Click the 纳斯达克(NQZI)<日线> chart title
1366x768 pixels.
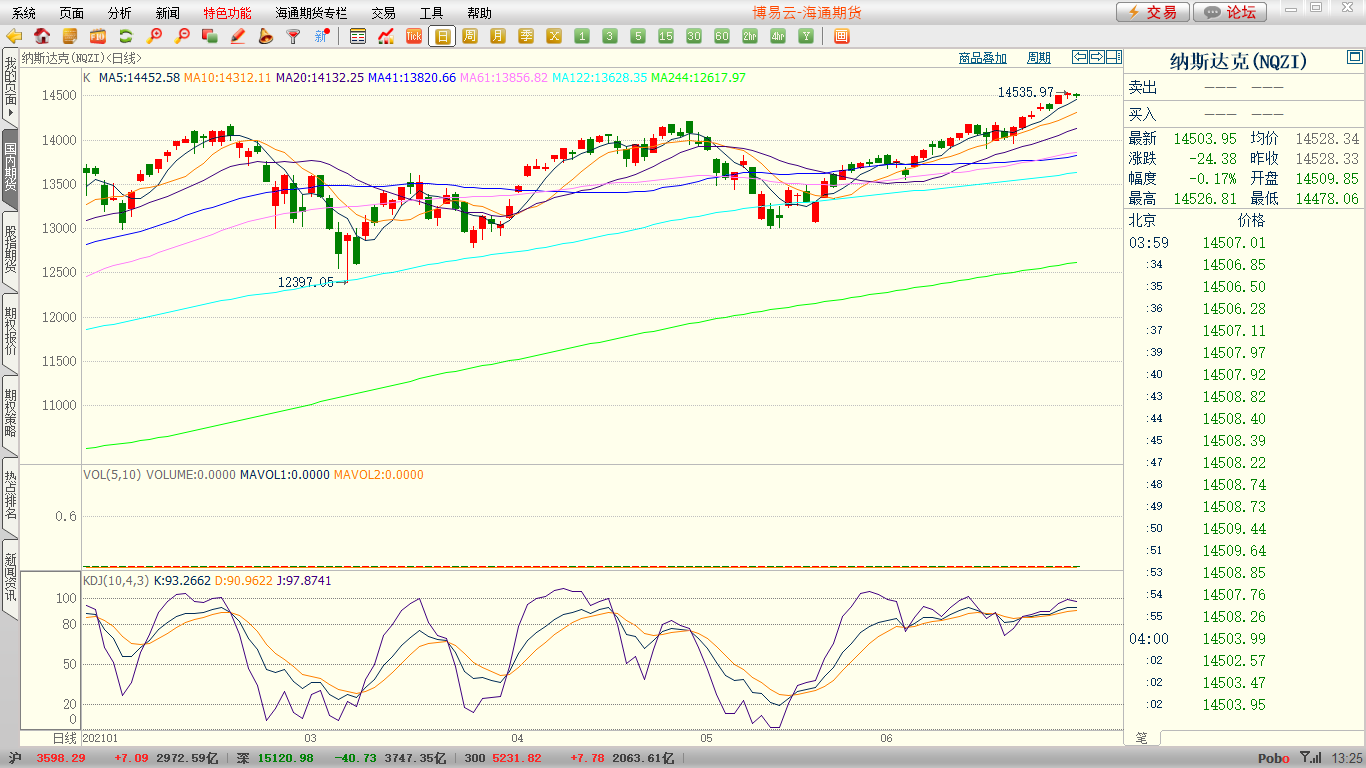coord(82,58)
